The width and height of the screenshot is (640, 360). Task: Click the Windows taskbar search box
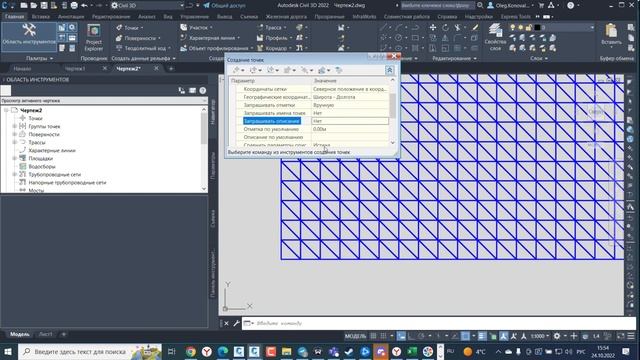[x=90, y=351]
